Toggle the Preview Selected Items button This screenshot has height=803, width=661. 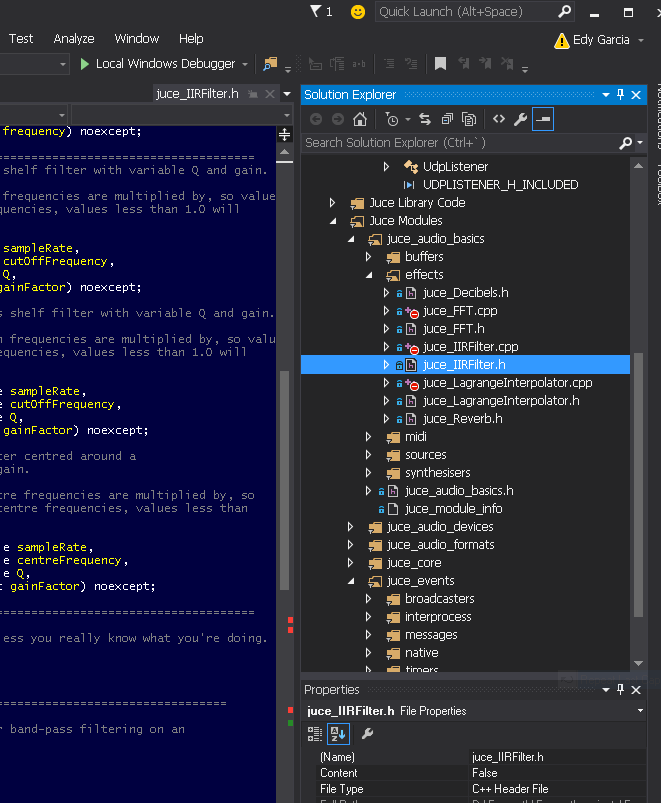pyautogui.click(x=543, y=119)
